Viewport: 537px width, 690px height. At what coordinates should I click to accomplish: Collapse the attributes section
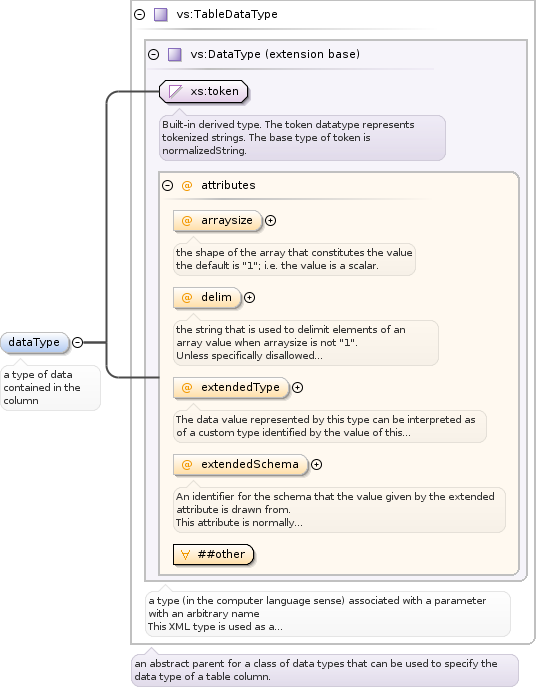pos(168,185)
